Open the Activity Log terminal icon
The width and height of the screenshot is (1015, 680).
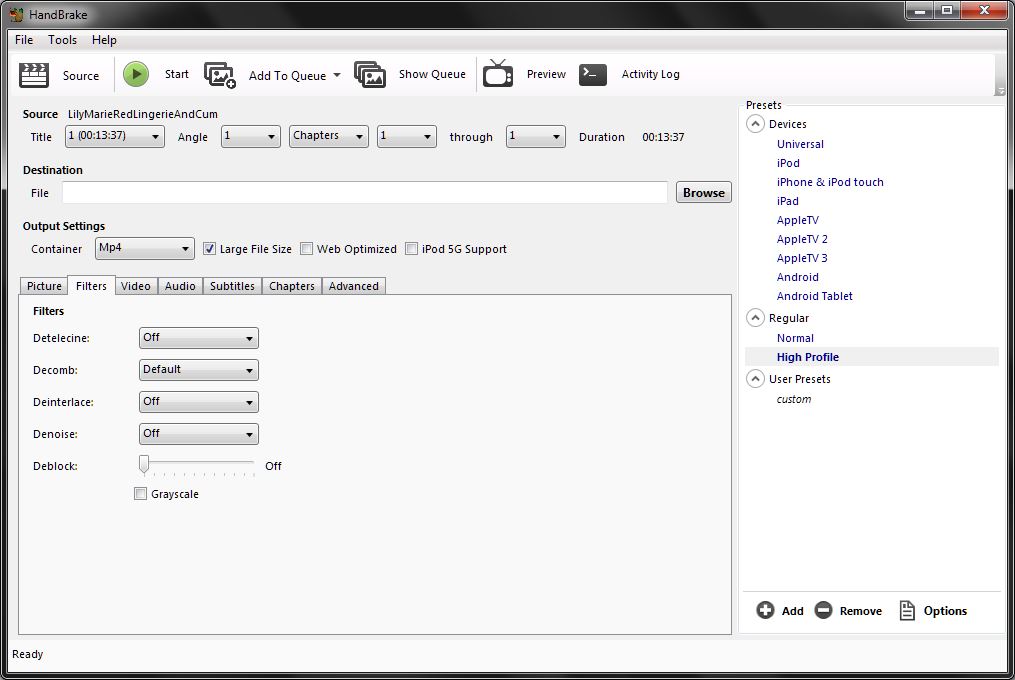click(x=592, y=74)
